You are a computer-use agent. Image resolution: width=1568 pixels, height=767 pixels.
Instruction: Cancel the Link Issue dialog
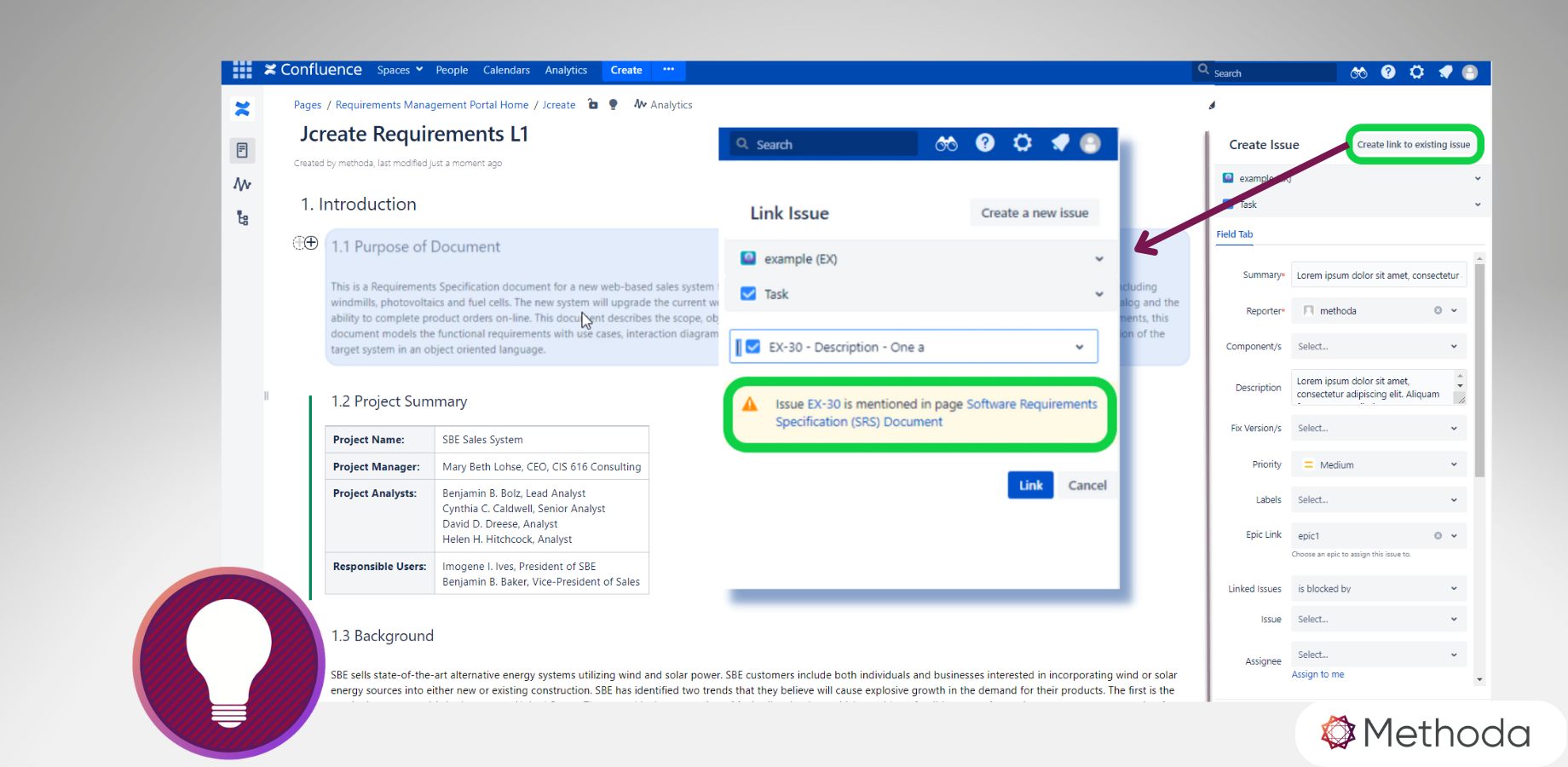(1087, 485)
